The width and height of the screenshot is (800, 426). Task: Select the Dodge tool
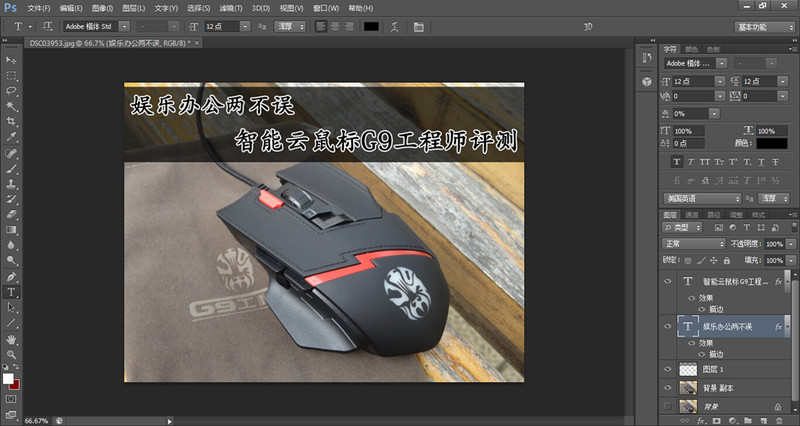click(x=11, y=261)
